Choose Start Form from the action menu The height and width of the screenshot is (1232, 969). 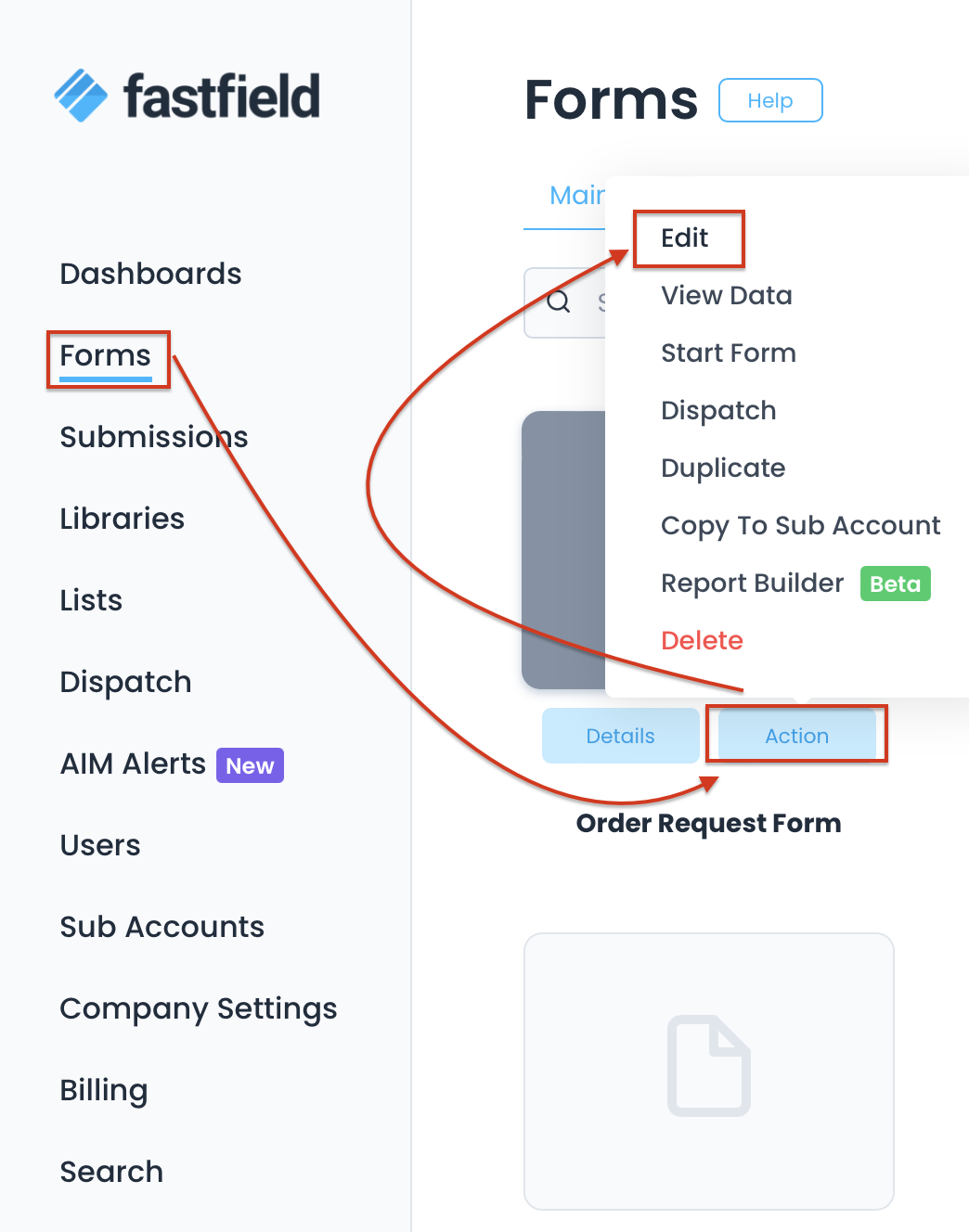[x=728, y=353]
